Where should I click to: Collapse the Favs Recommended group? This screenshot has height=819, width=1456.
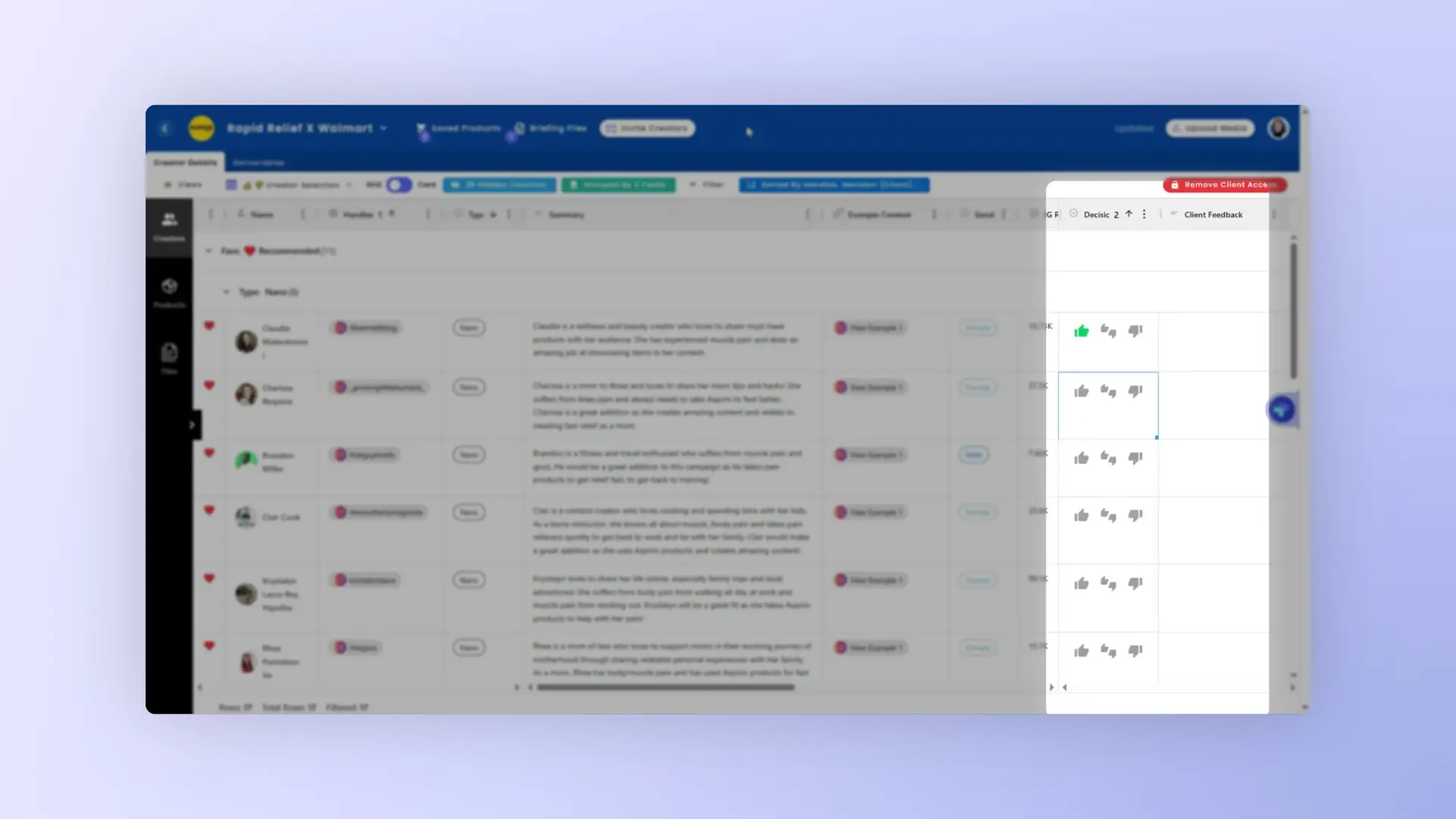(x=209, y=250)
